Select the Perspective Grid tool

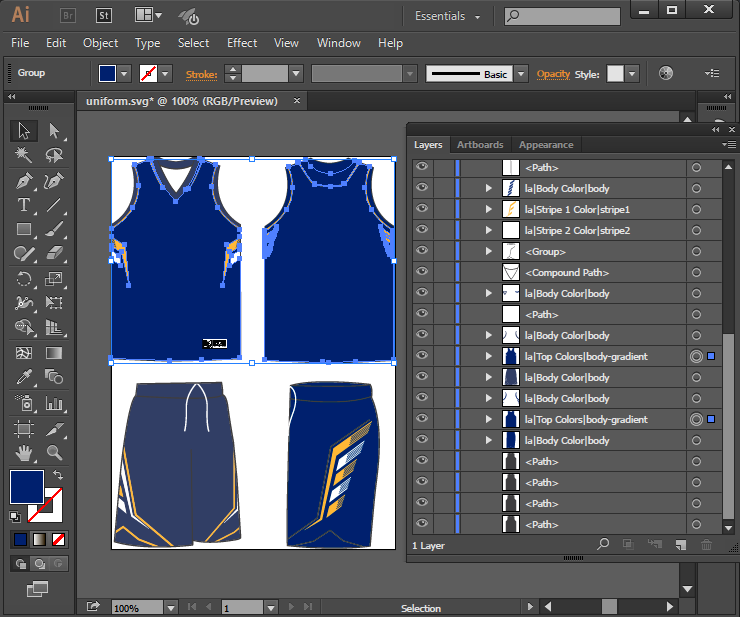point(54,327)
